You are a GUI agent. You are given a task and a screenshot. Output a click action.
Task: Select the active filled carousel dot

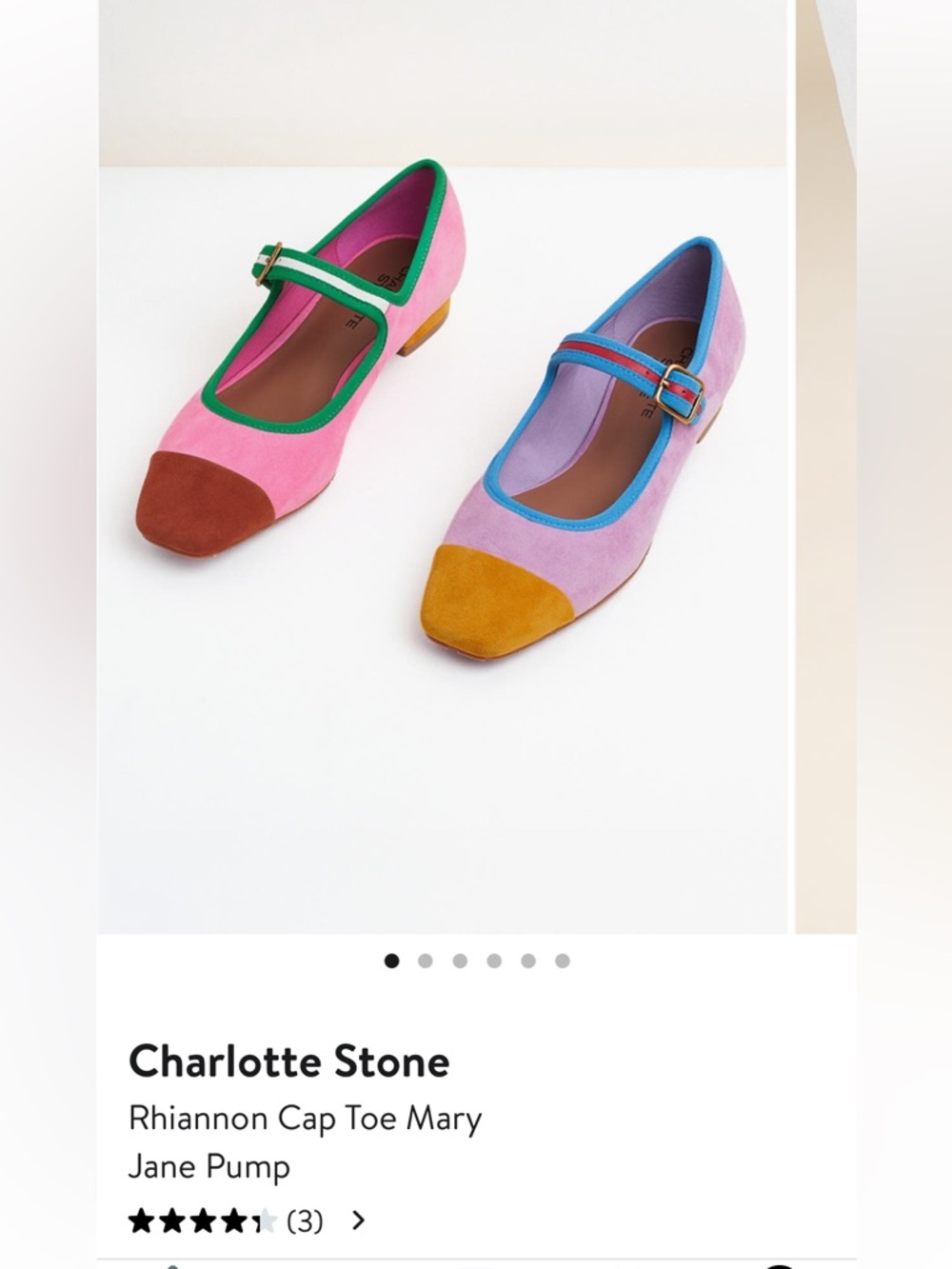click(391, 962)
